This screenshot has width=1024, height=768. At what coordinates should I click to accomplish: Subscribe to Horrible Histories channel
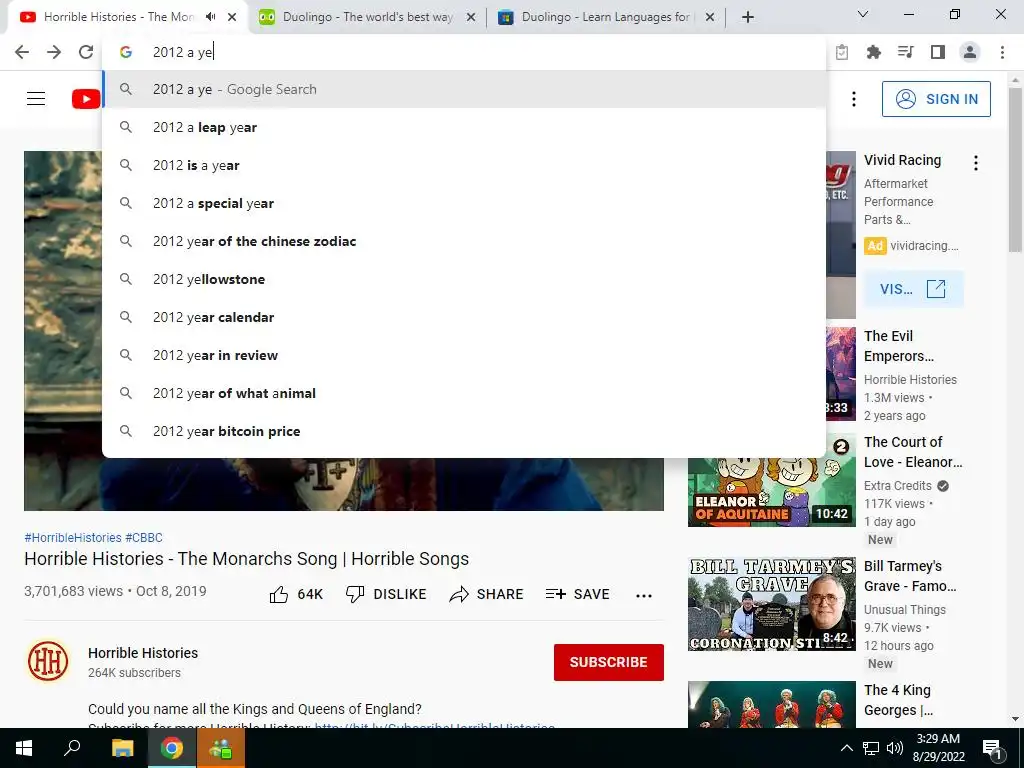pos(609,662)
